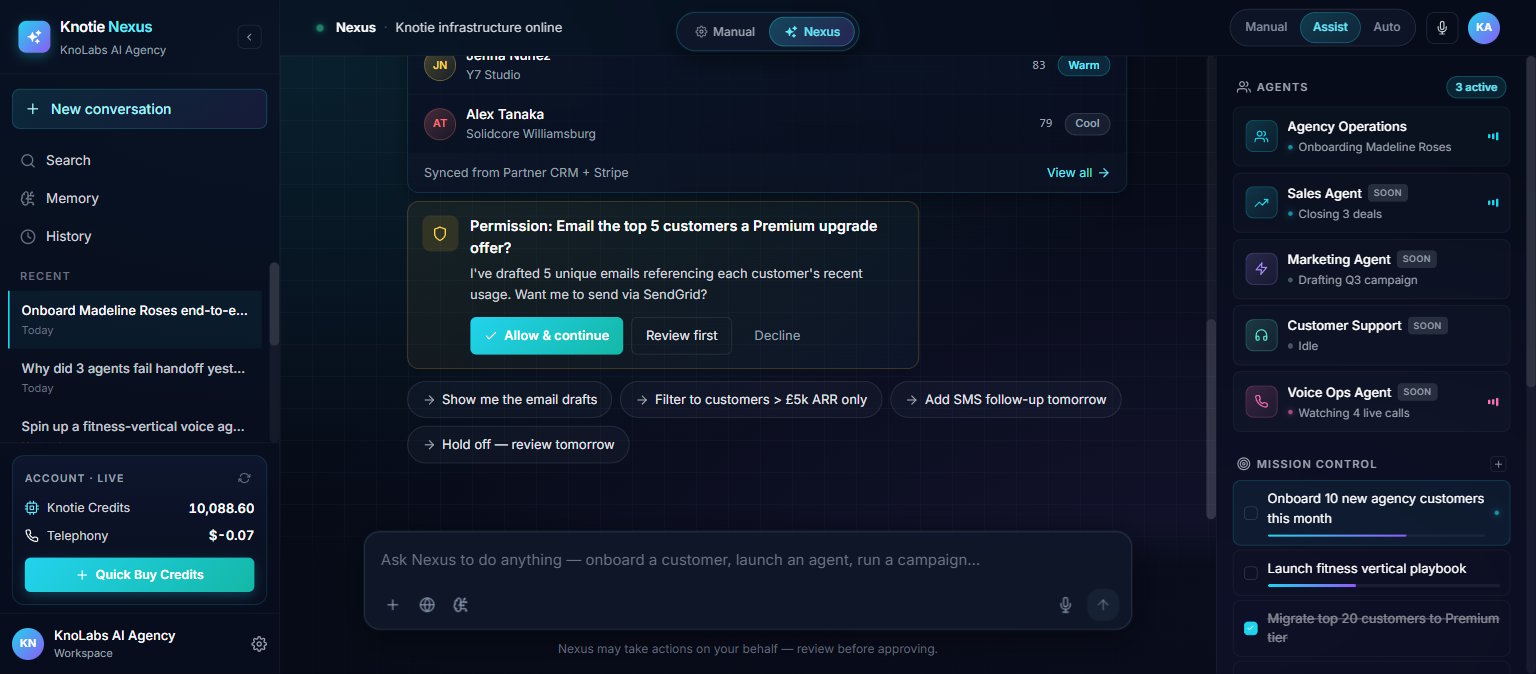The image size is (1536, 674).
Task: Click the Cool tag on Alex Tanaka row
Action: click(1087, 124)
